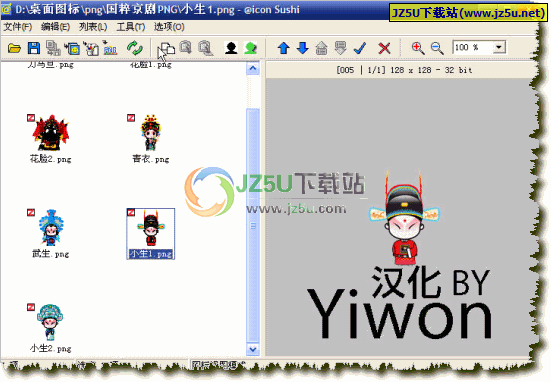Click the gray move-to-bottom icon
The width and height of the screenshot is (551, 382).
click(x=341, y=48)
